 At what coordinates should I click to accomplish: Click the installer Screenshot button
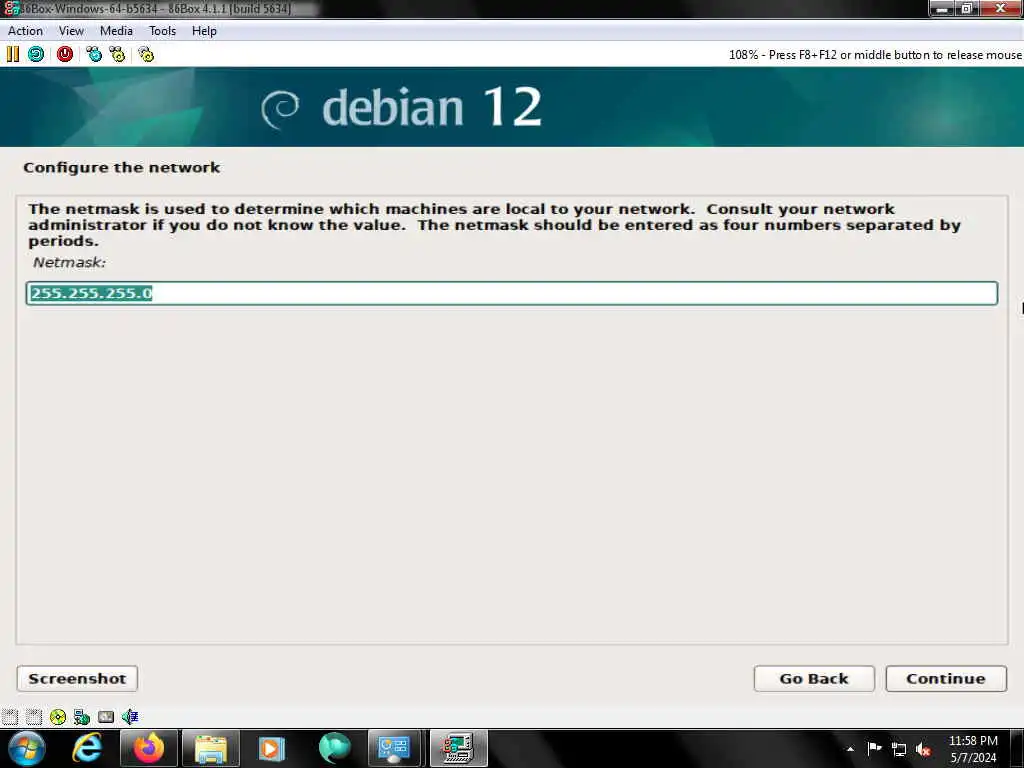77,679
